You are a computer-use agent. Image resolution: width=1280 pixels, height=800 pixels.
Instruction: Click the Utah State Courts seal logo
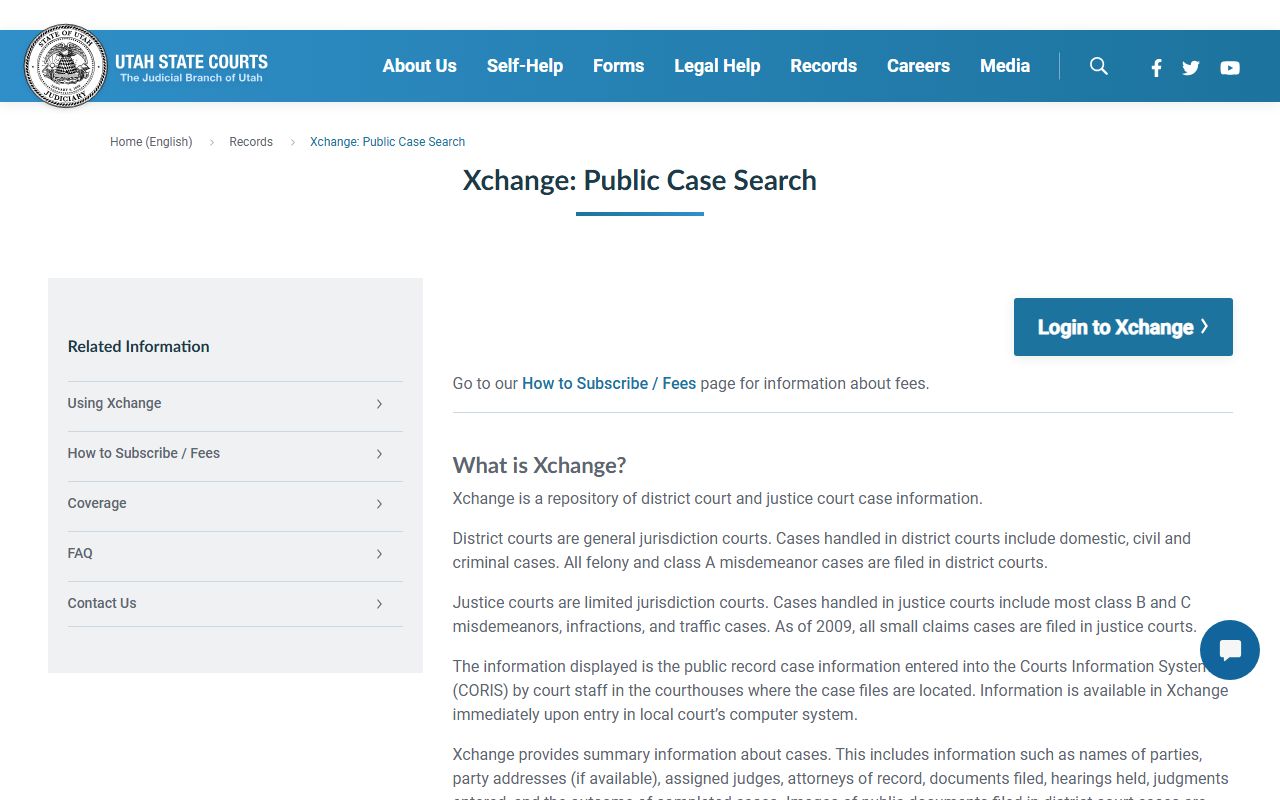(65, 66)
